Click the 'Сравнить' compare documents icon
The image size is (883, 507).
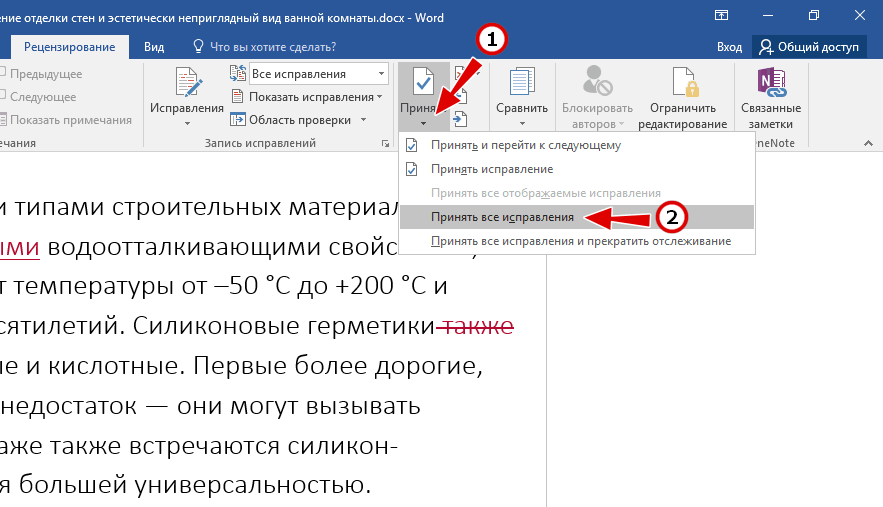click(x=522, y=82)
